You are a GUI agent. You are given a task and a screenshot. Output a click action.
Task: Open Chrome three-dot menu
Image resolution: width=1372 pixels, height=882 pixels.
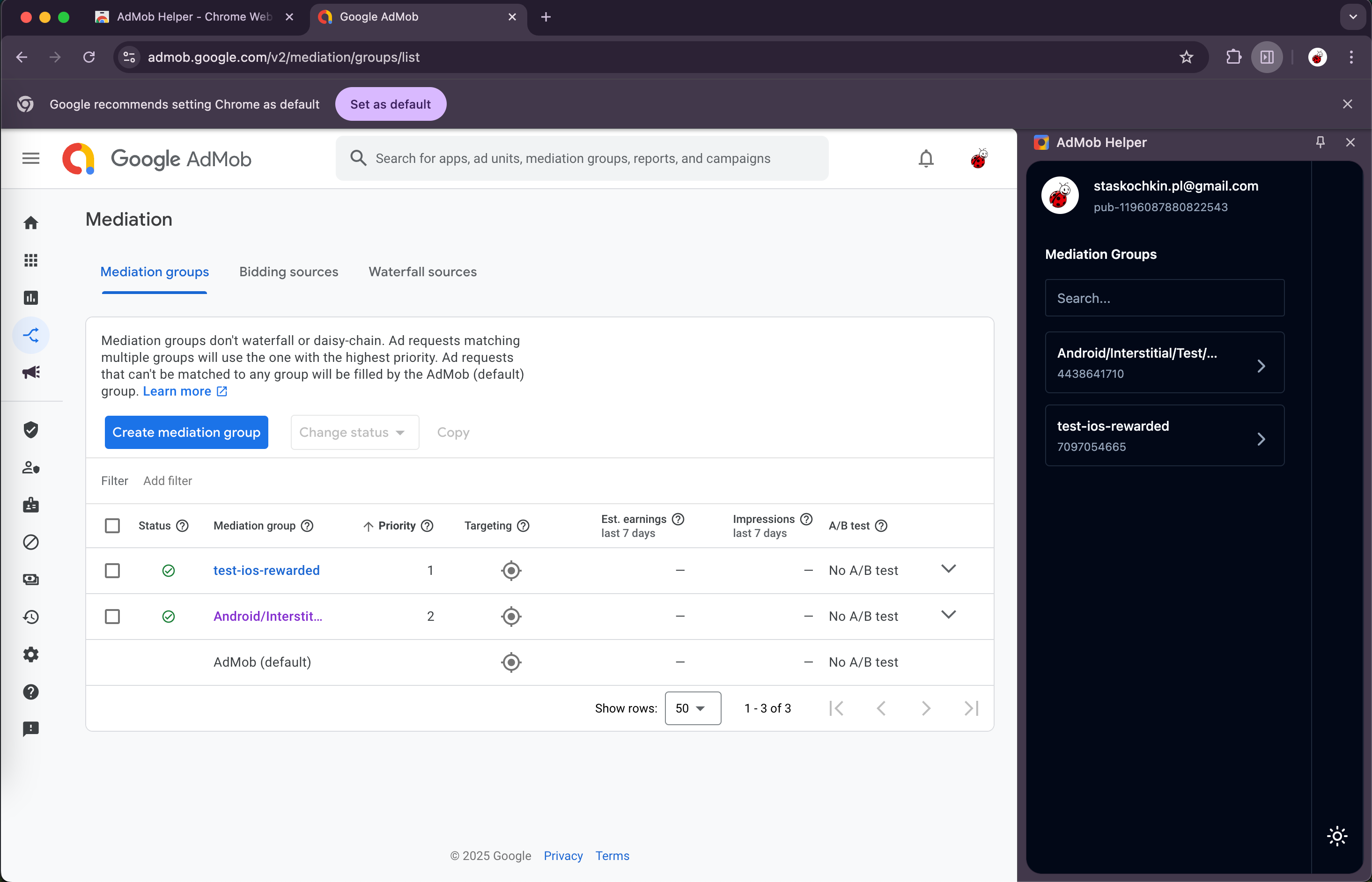click(x=1351, y=57)
